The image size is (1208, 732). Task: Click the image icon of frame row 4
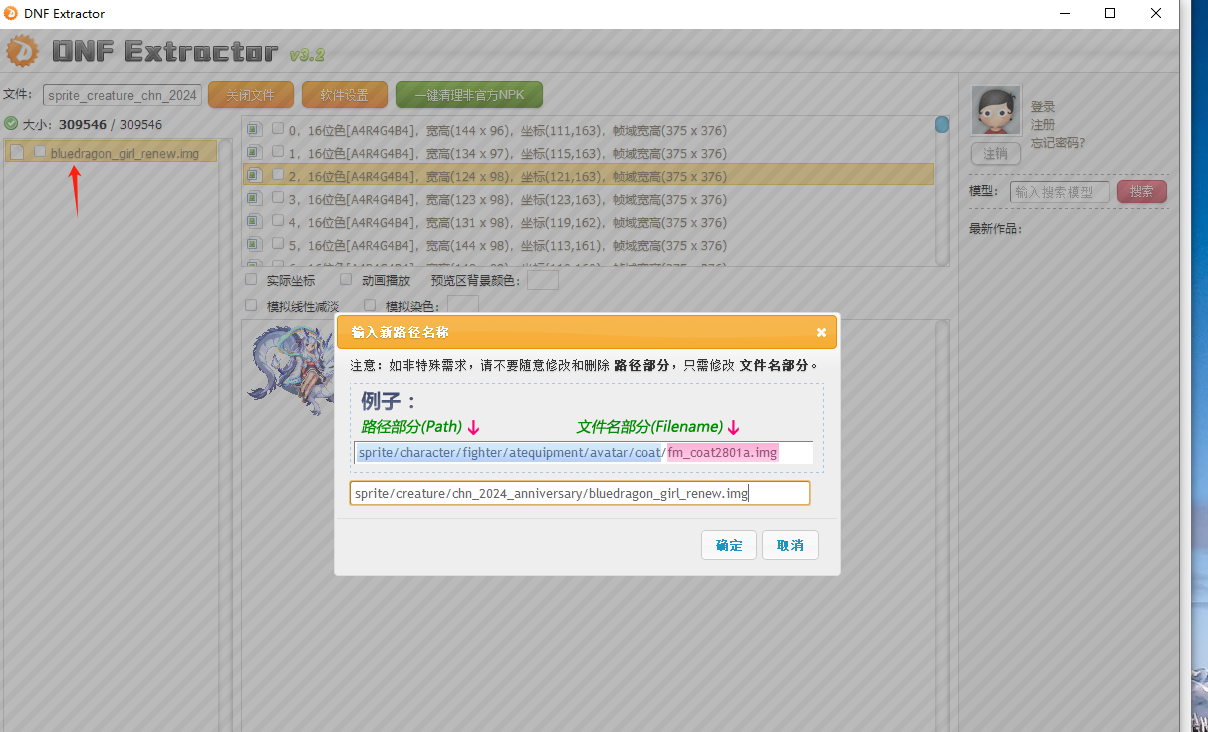tap(254, 221)
